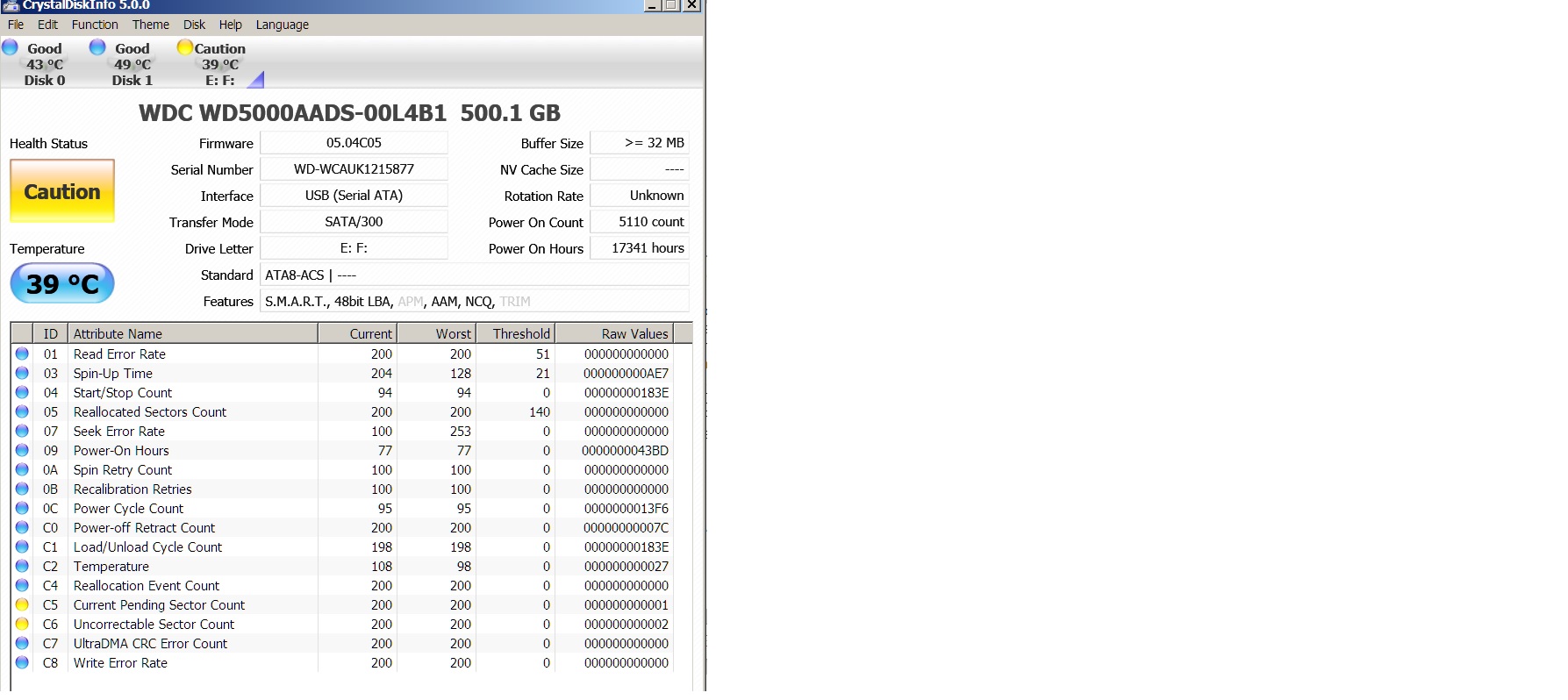This screenshot has width=1568, height=700.
Task: Select Disk 0 good status icon
Action: pos(10,46)
